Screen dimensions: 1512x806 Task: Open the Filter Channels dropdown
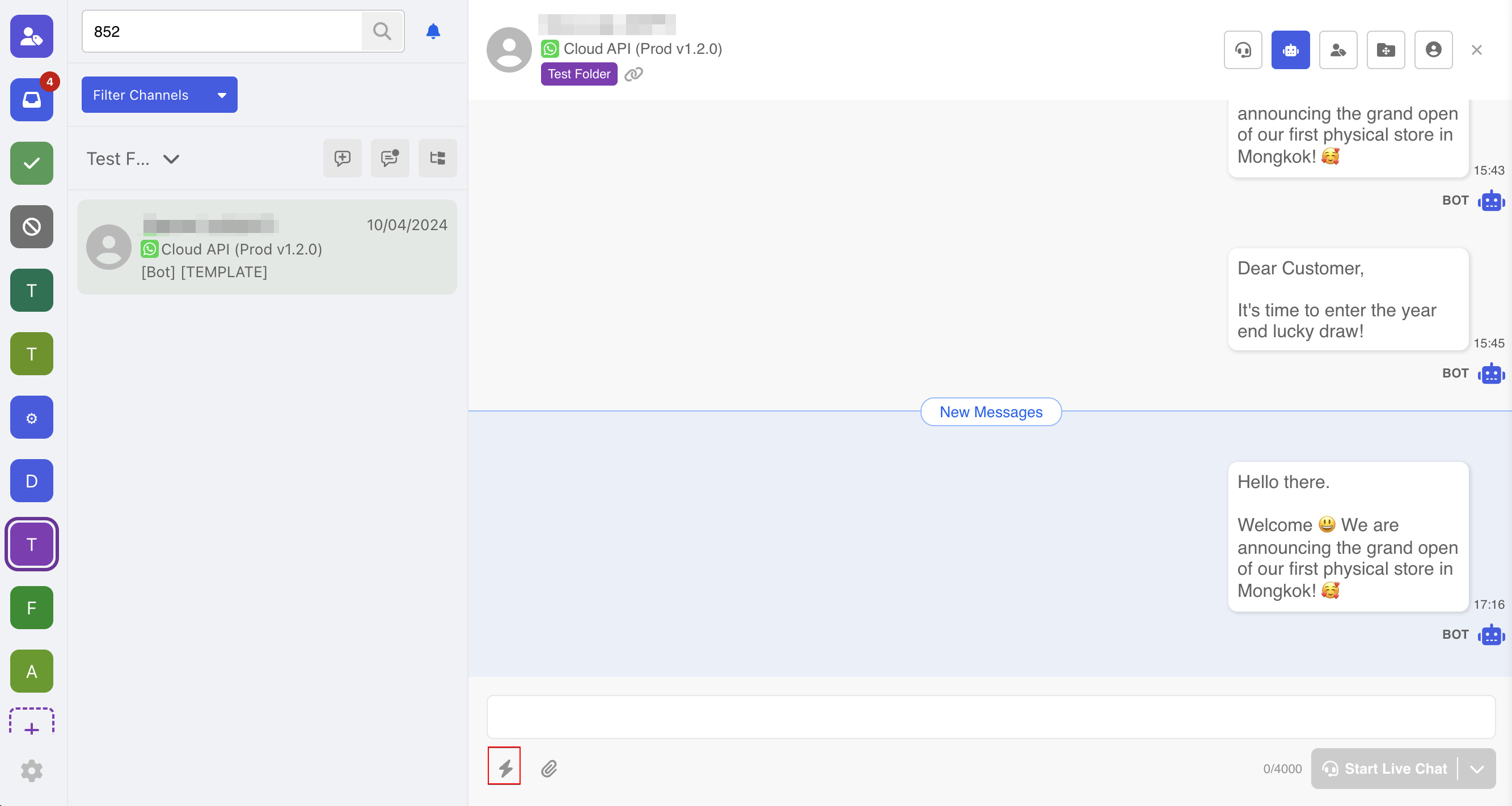pos(159,95)
